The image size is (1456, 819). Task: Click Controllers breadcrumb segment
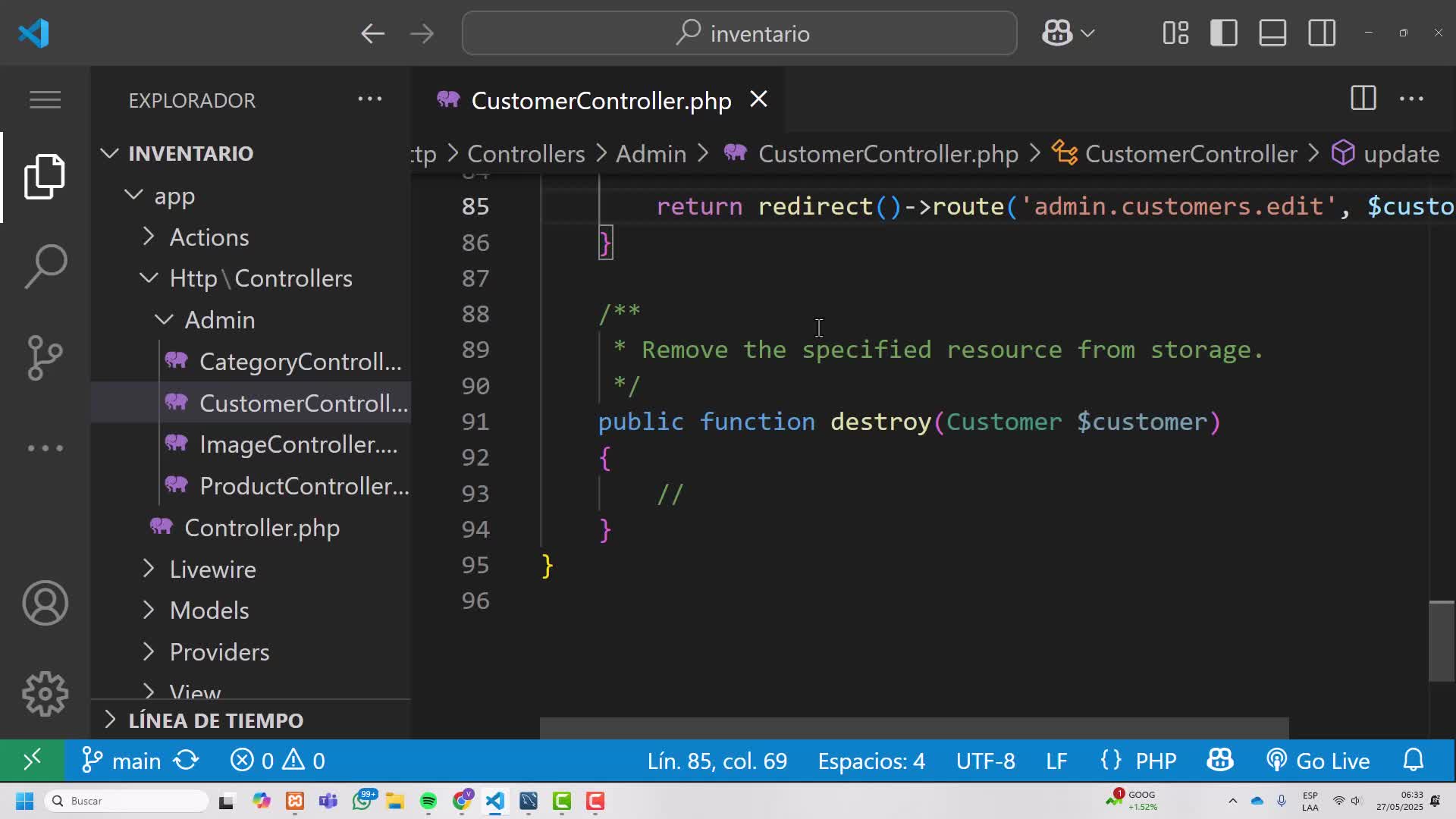pyautogui.click(x=526, y=154)
